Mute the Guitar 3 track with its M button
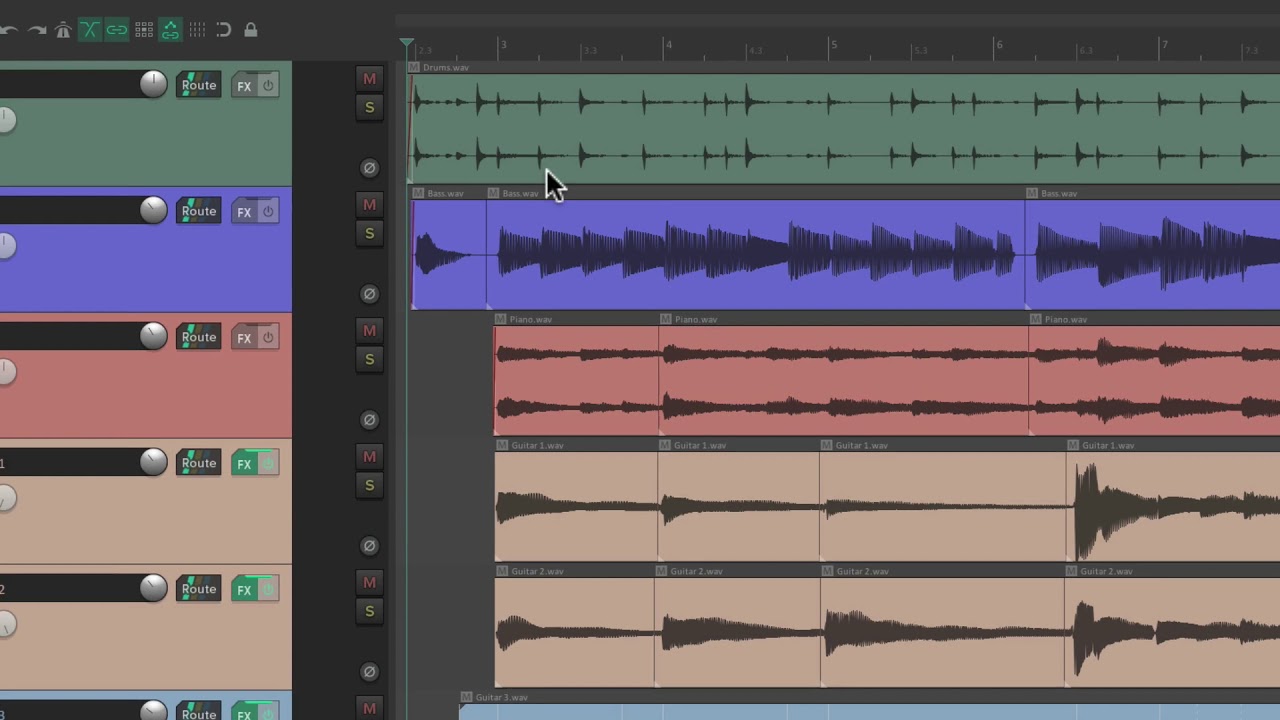 369,709
